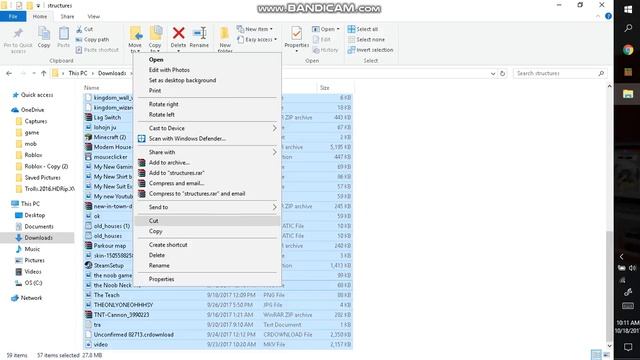Viewport: 640px width, 360px height.
Task: Click the ribbon Cut scissors icon
Action: pos(79,29)
